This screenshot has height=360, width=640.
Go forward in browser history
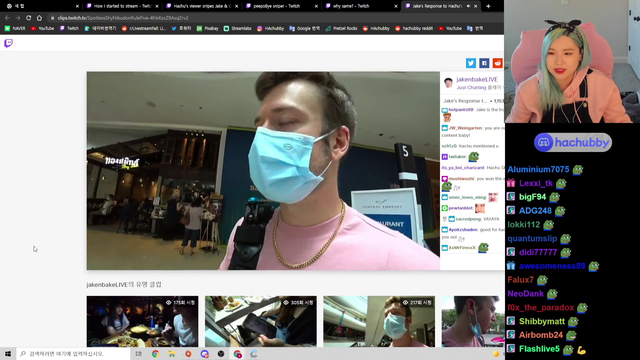tap(18, 18)
